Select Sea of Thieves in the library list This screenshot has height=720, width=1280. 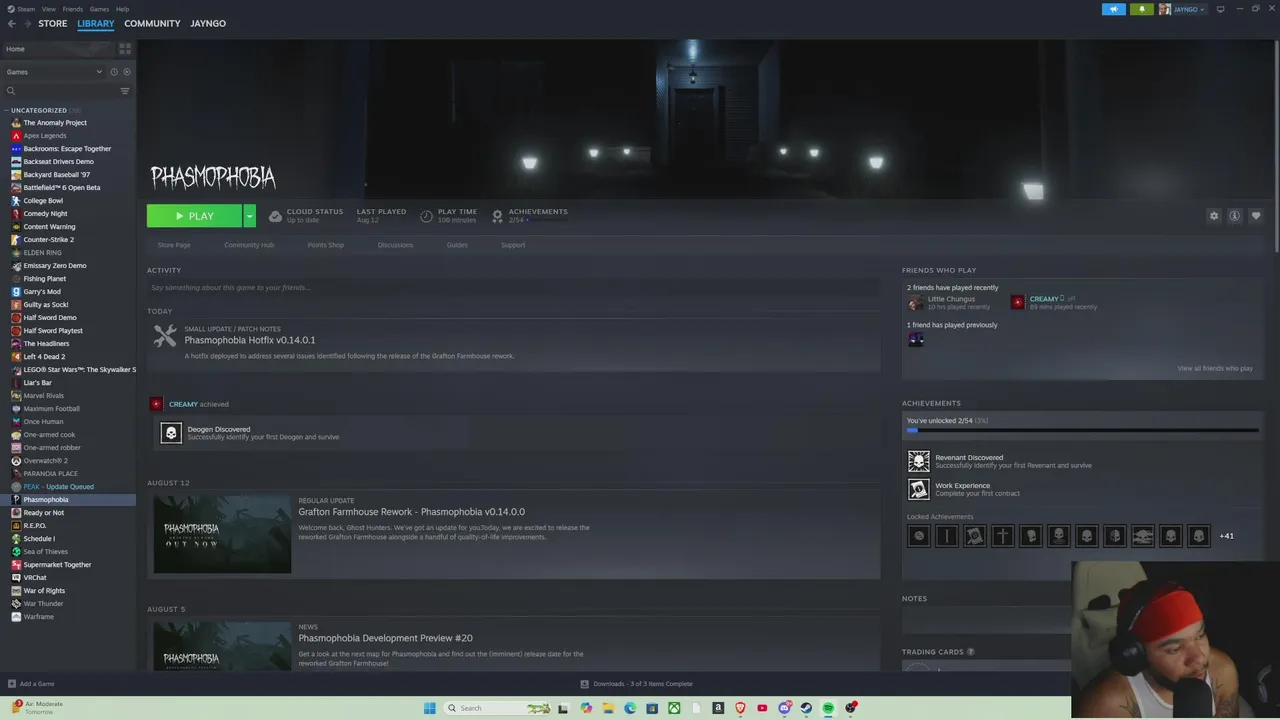46,552
